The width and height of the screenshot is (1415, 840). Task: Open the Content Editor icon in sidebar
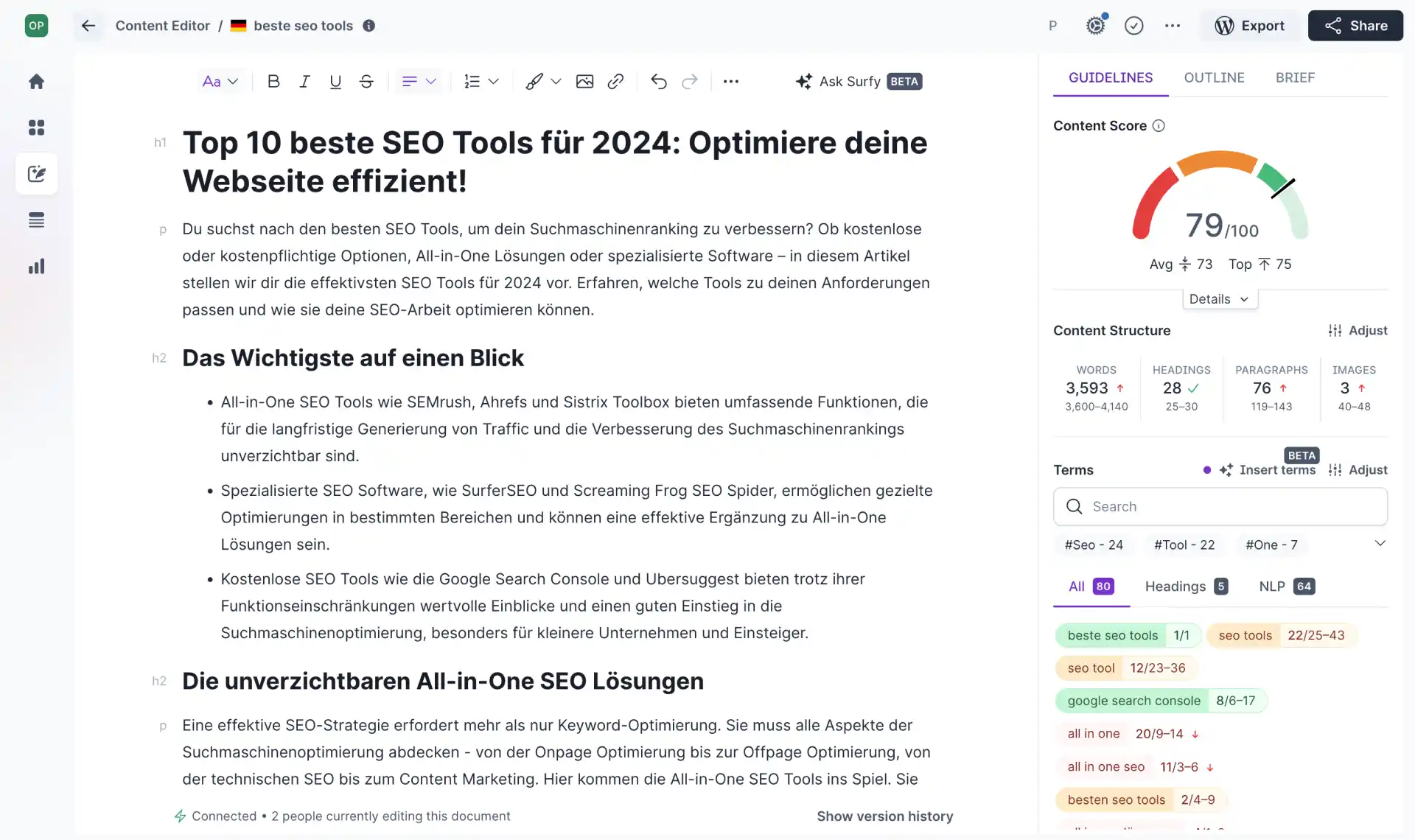point(36,174)
